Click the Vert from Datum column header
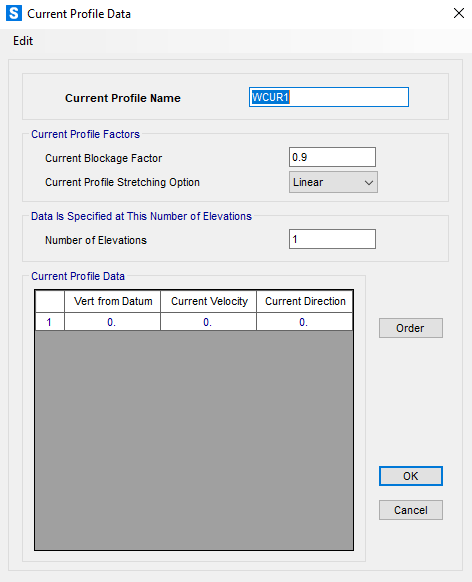This screenshot has width=472, height=582. tap(112, 301)
